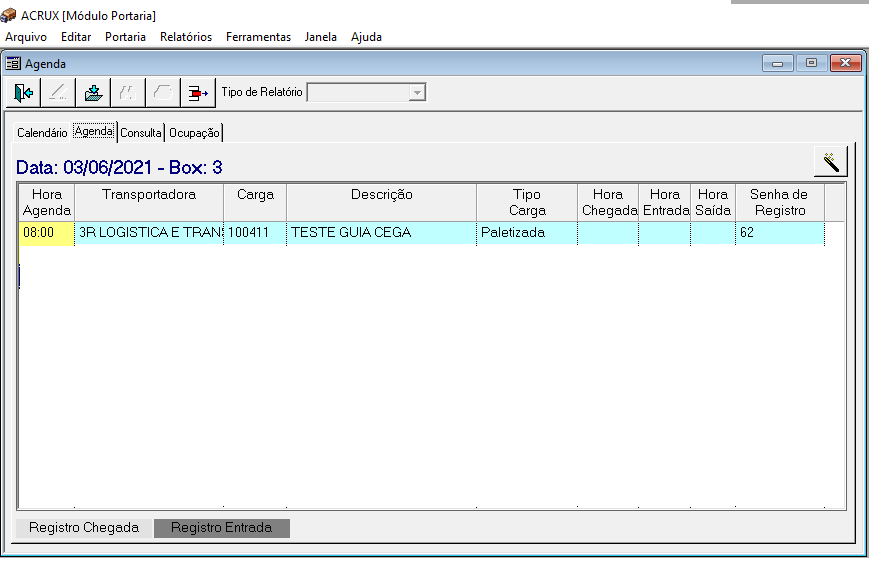Screen dimensions: 869x562
Task: Click the Descrição column header
Action: point(381,202)
